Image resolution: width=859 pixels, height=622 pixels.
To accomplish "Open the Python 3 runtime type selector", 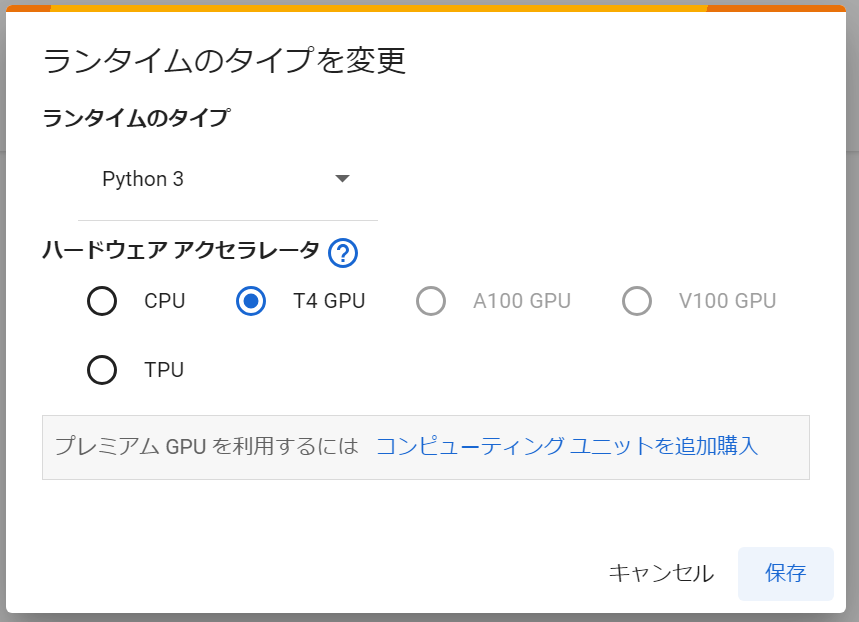I will pos(228,179).
